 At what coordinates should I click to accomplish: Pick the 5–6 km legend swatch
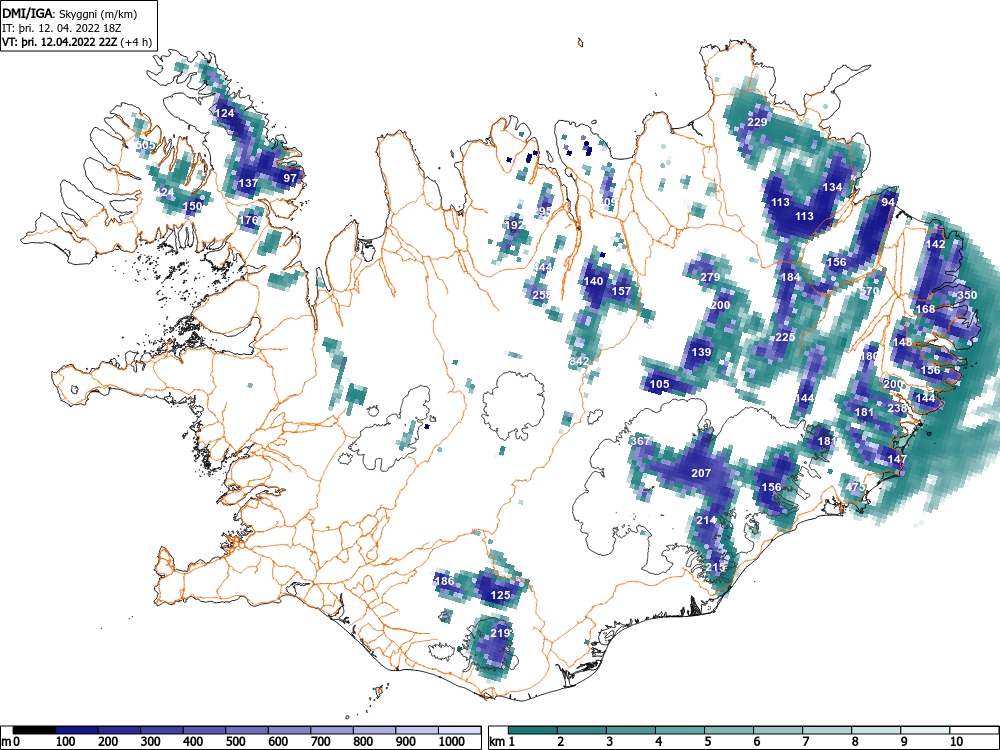730,730
